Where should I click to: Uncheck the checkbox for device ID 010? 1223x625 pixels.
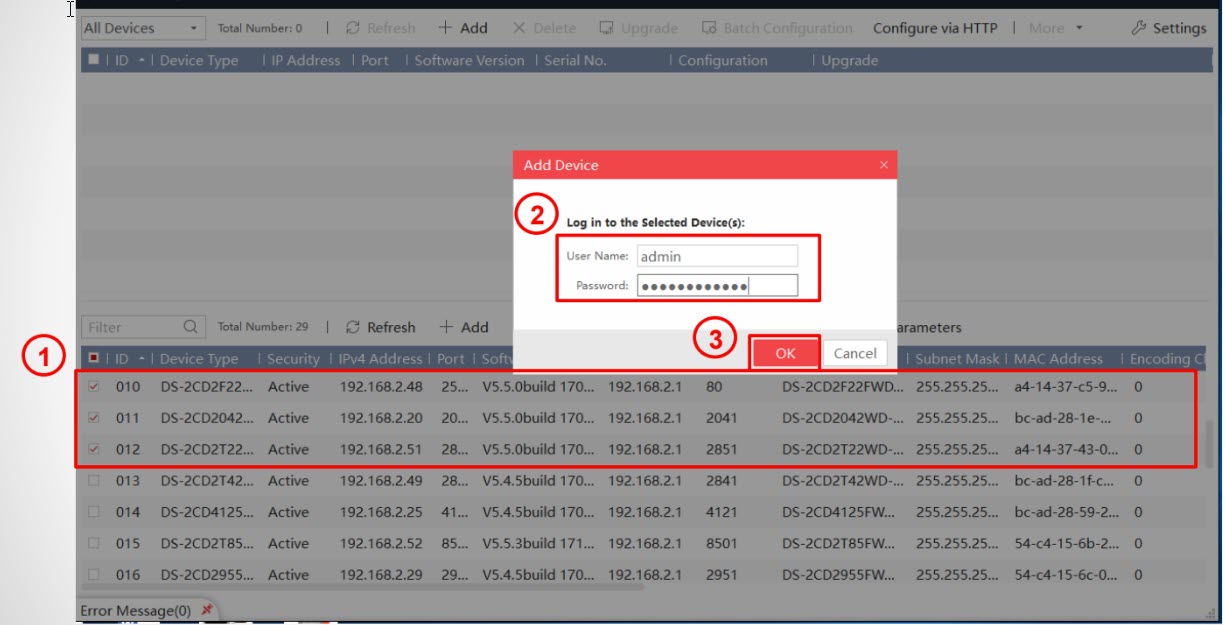click(x=94, y=387)
